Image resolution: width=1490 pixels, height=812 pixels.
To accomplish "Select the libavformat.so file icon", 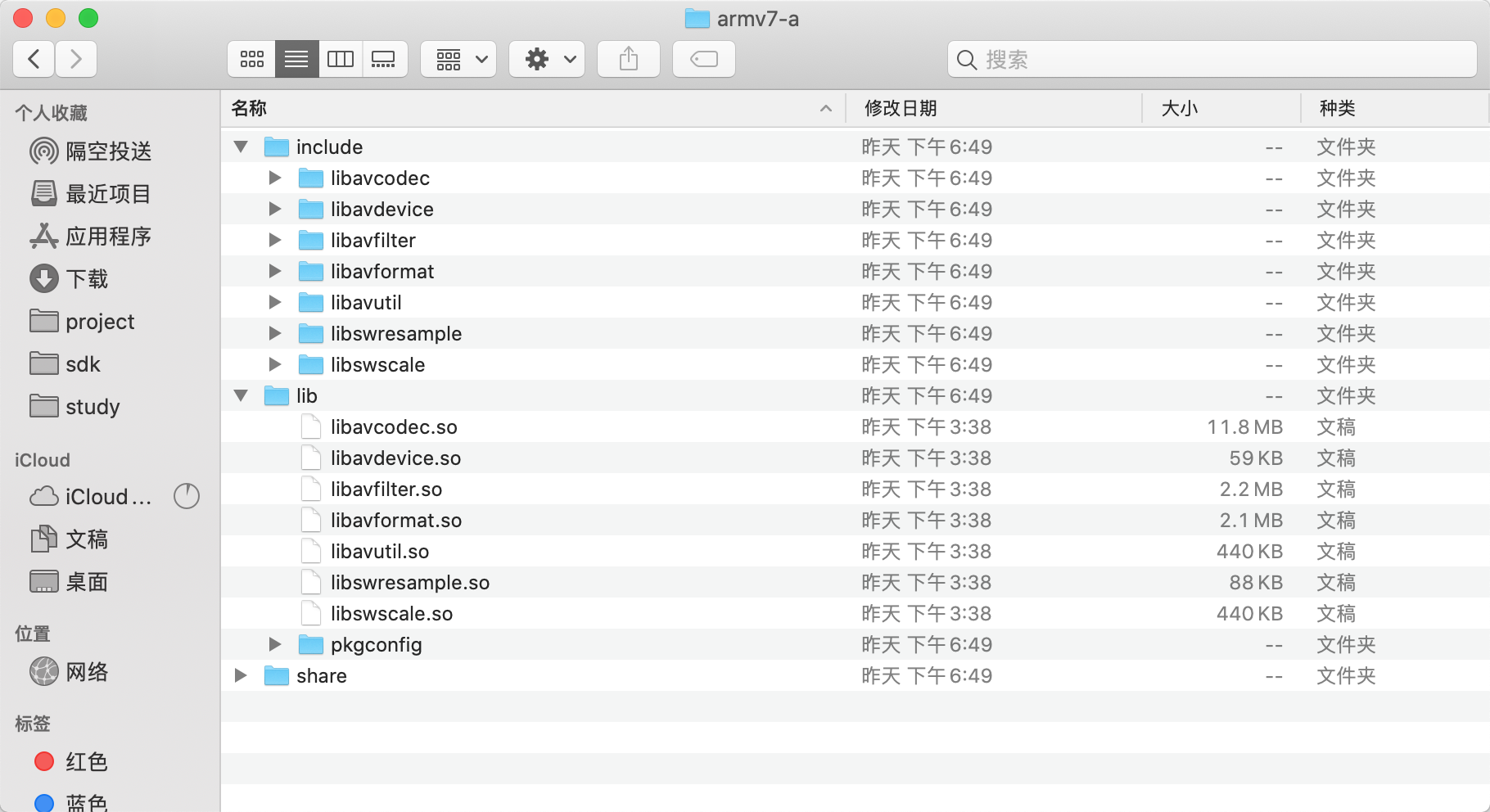I will pyautogui.click(x=311, y=521).
